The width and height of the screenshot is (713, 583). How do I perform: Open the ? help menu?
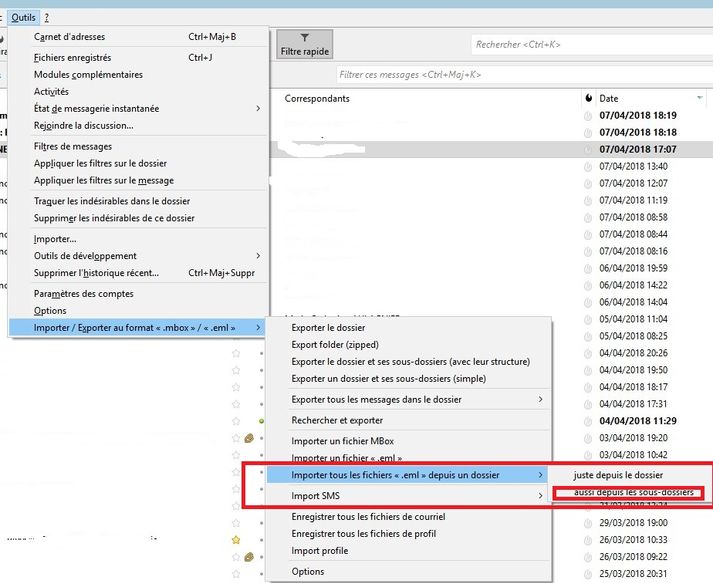(x=46, y=18)
